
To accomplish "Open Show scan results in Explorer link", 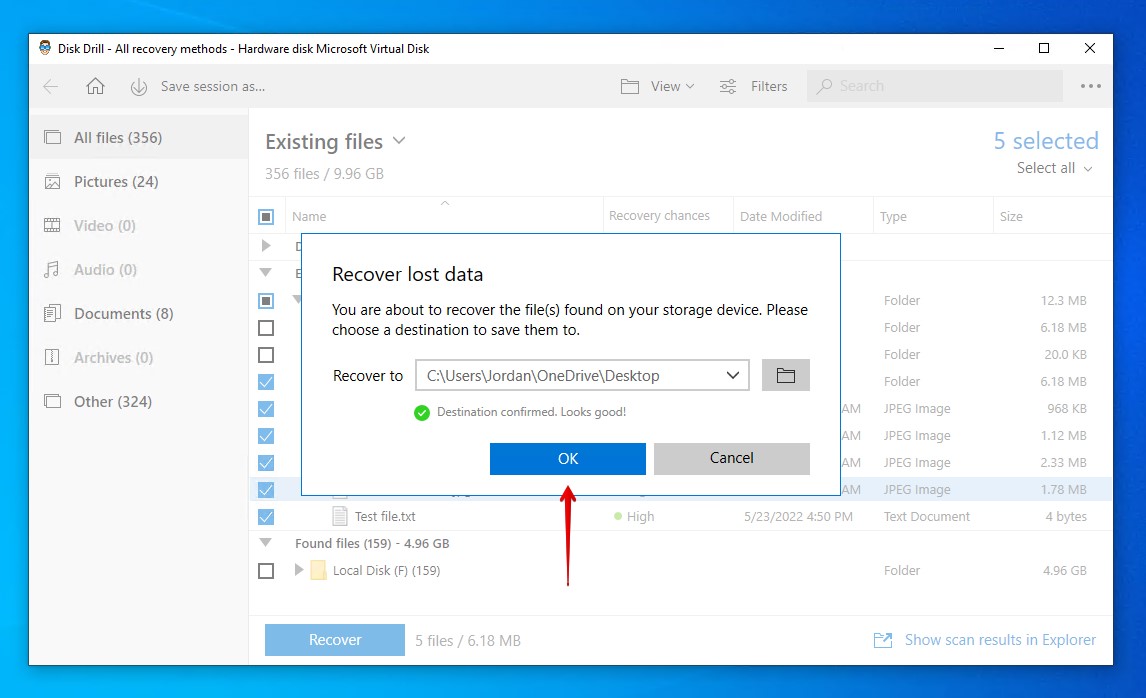I will [1000, 640].
